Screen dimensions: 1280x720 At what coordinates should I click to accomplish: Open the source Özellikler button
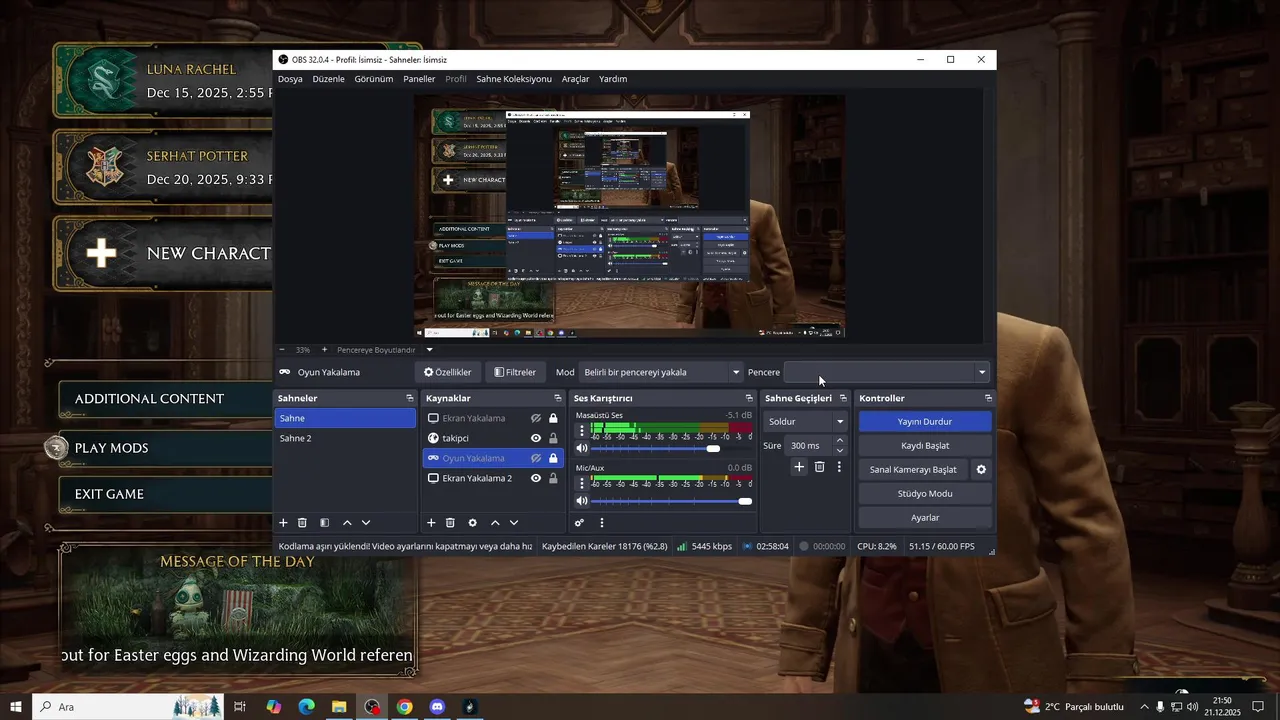tap(447, 372)
